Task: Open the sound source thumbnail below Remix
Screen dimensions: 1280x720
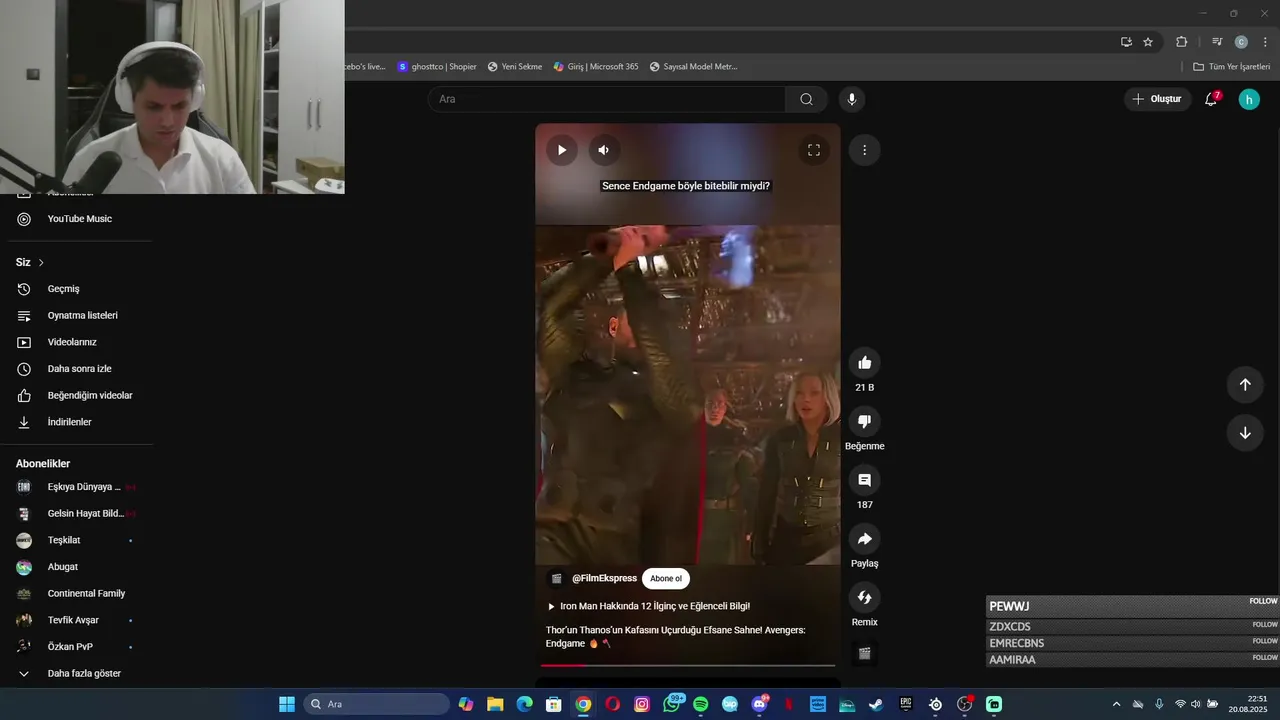Action: coord(865,653)
